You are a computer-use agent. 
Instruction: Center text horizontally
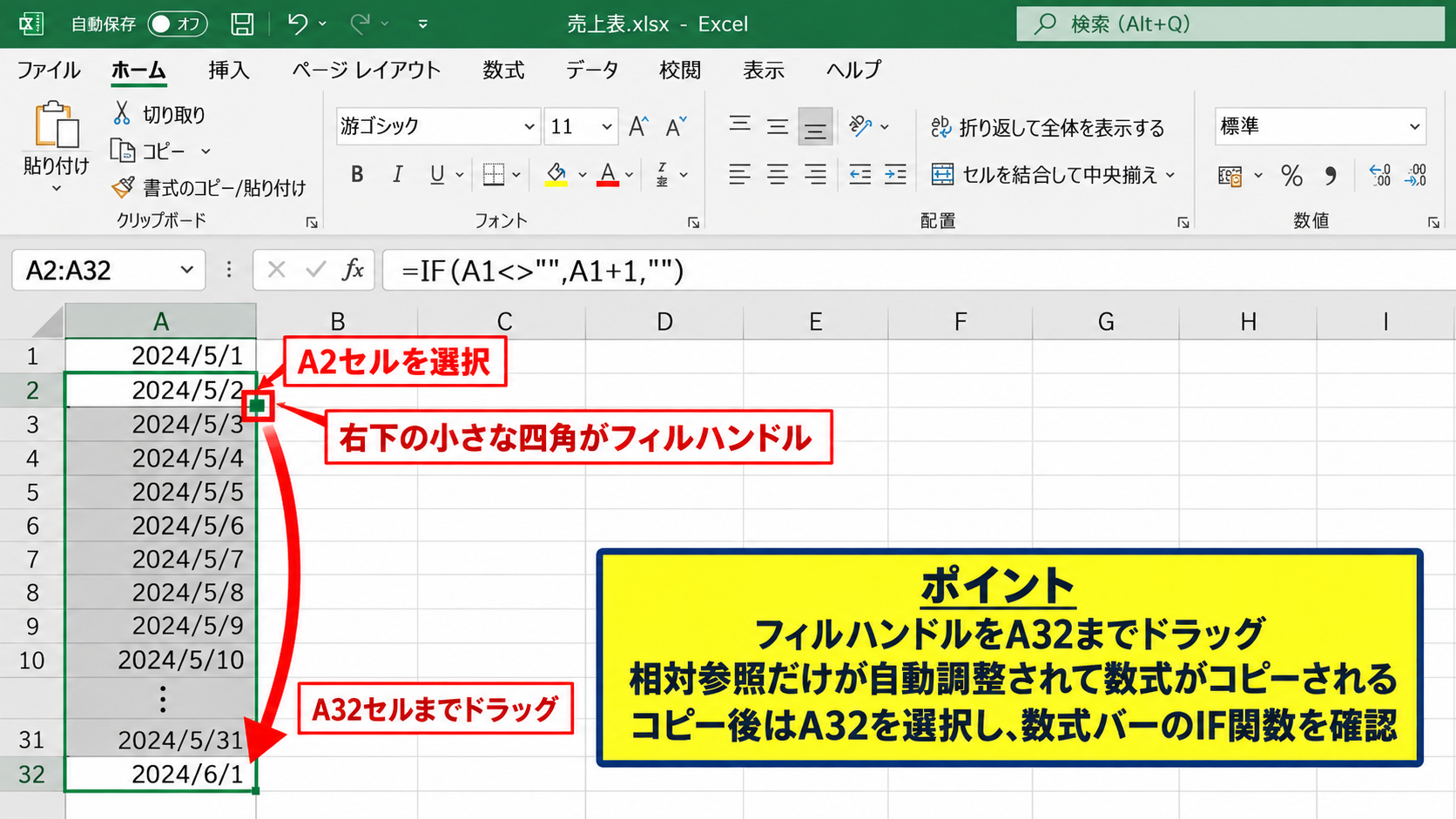pos(778,175)
